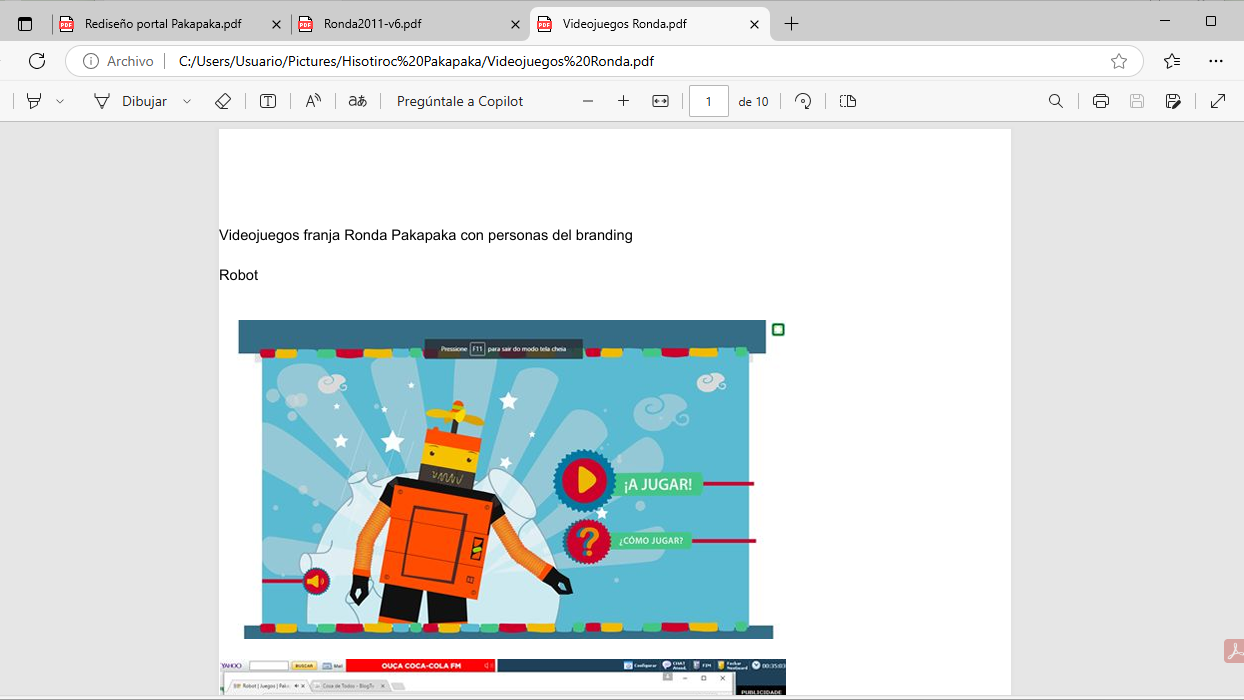Select the highlight tool
This screenshot has height=700, width=1244.
coord(34,101)
